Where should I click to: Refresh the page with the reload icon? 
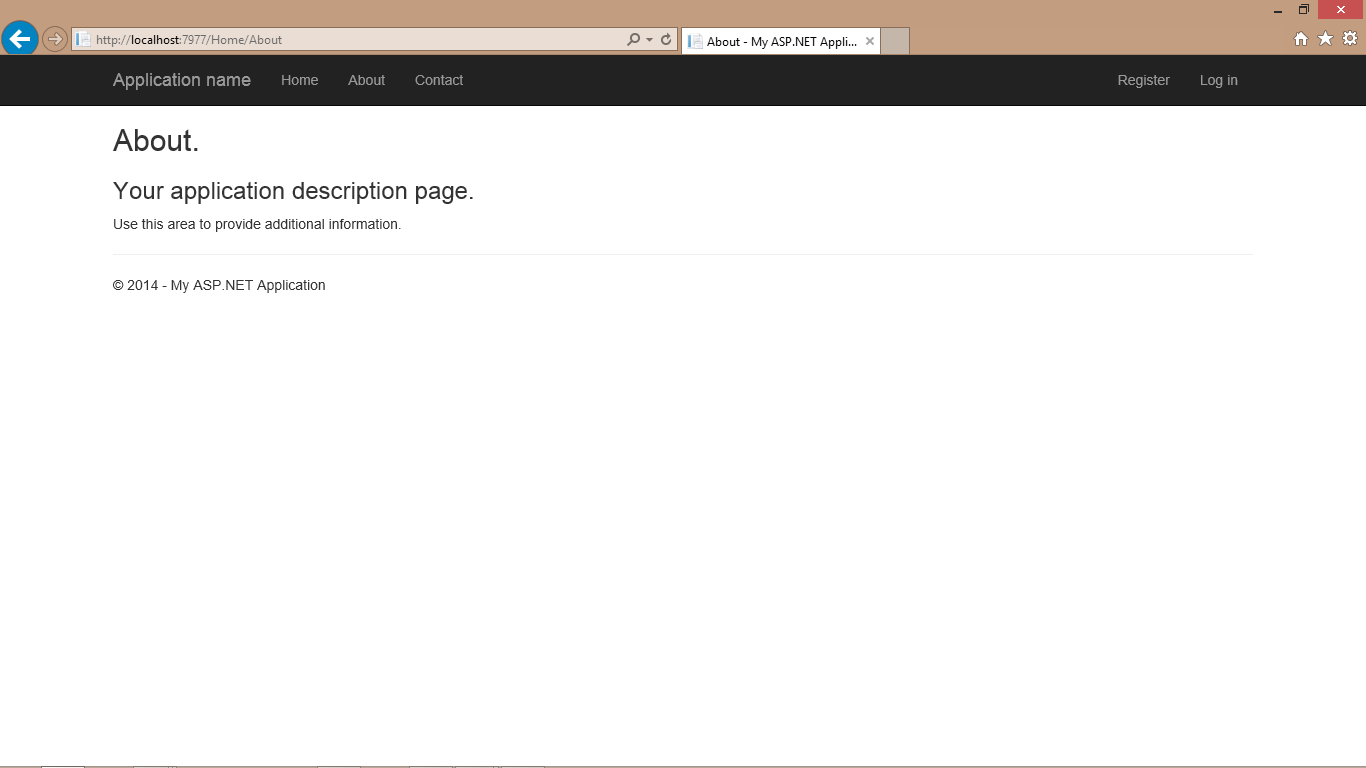666,40
